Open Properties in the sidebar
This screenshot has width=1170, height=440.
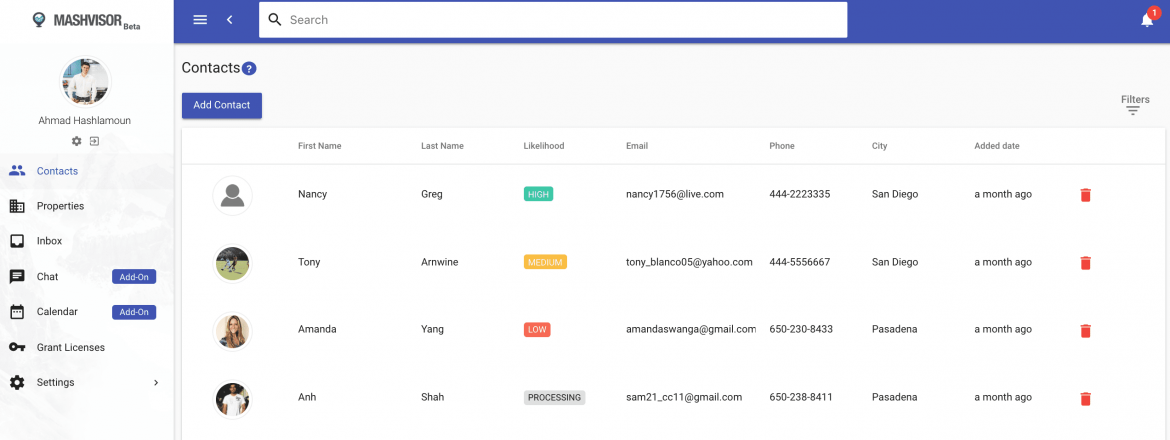coord(60,206)
